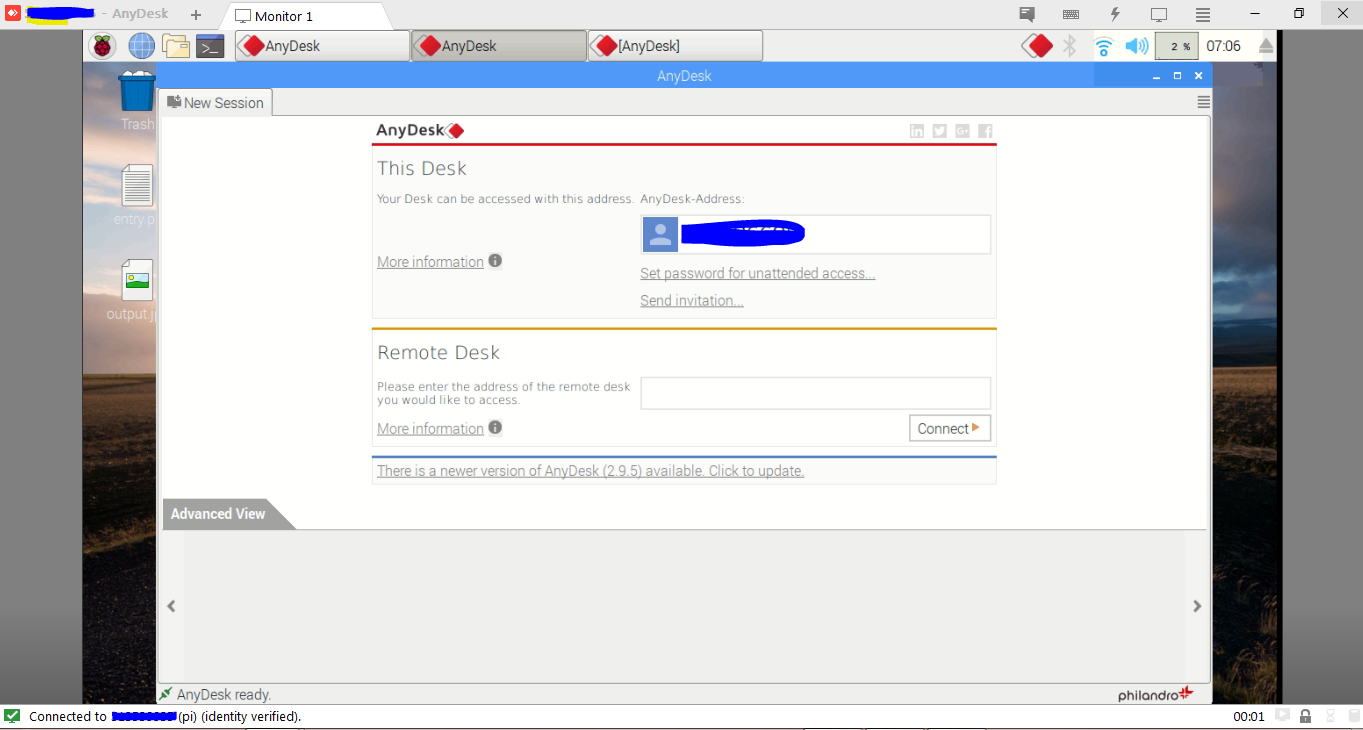Open the Facebook icon in AnyDesk
The image size is (1363, 730).
[x=985, y=131]
